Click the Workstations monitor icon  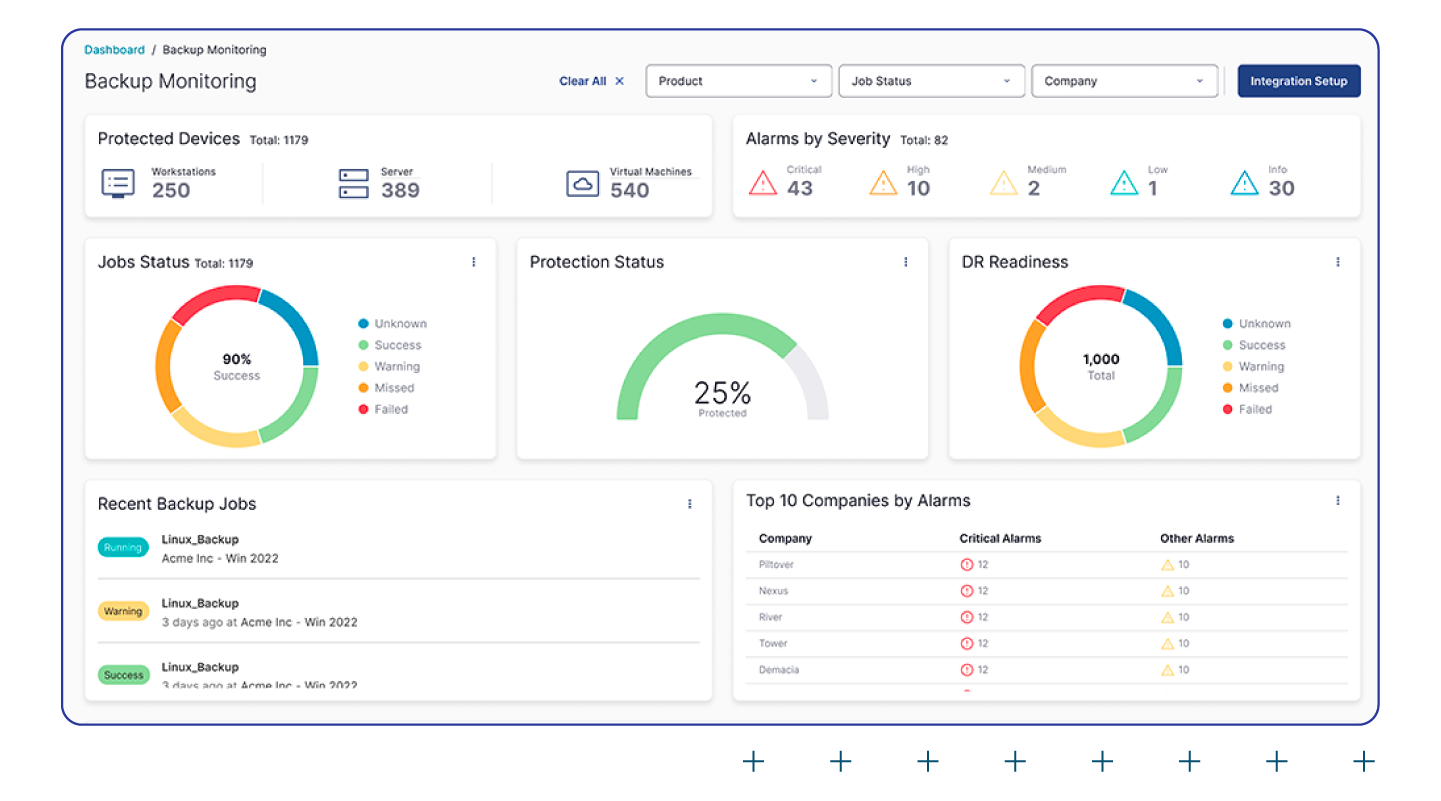pos(118,183)
